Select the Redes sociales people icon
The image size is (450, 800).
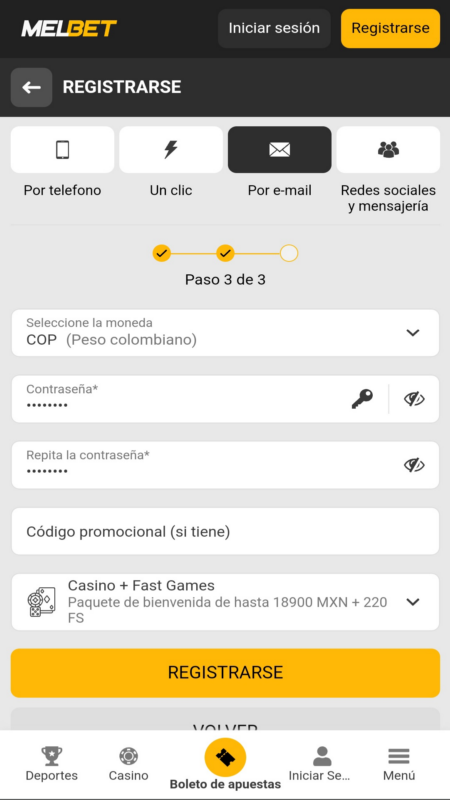pyautogui.click(x=388, y=149)
